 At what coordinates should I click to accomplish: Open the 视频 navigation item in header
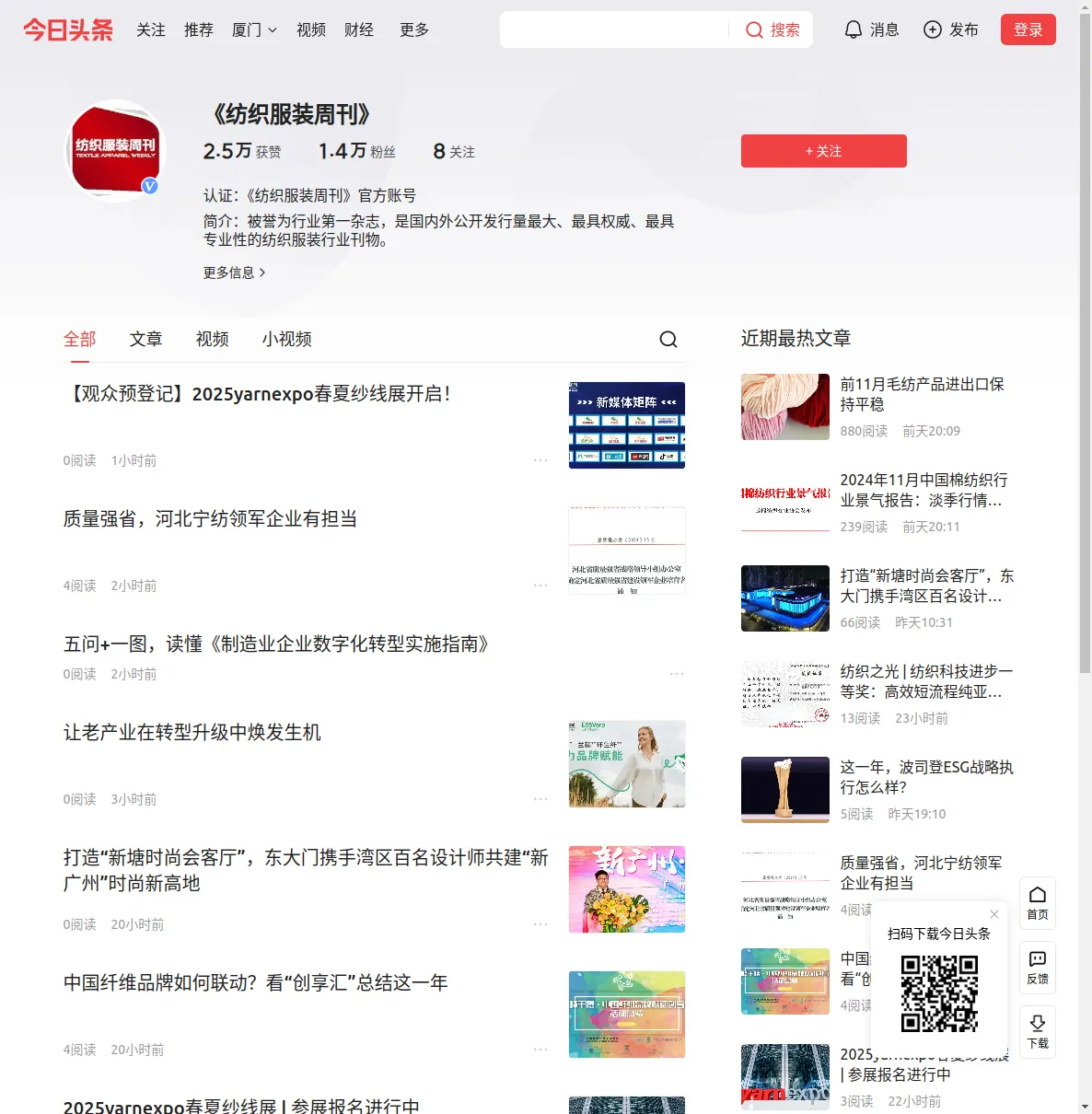(x=311, y=29)
